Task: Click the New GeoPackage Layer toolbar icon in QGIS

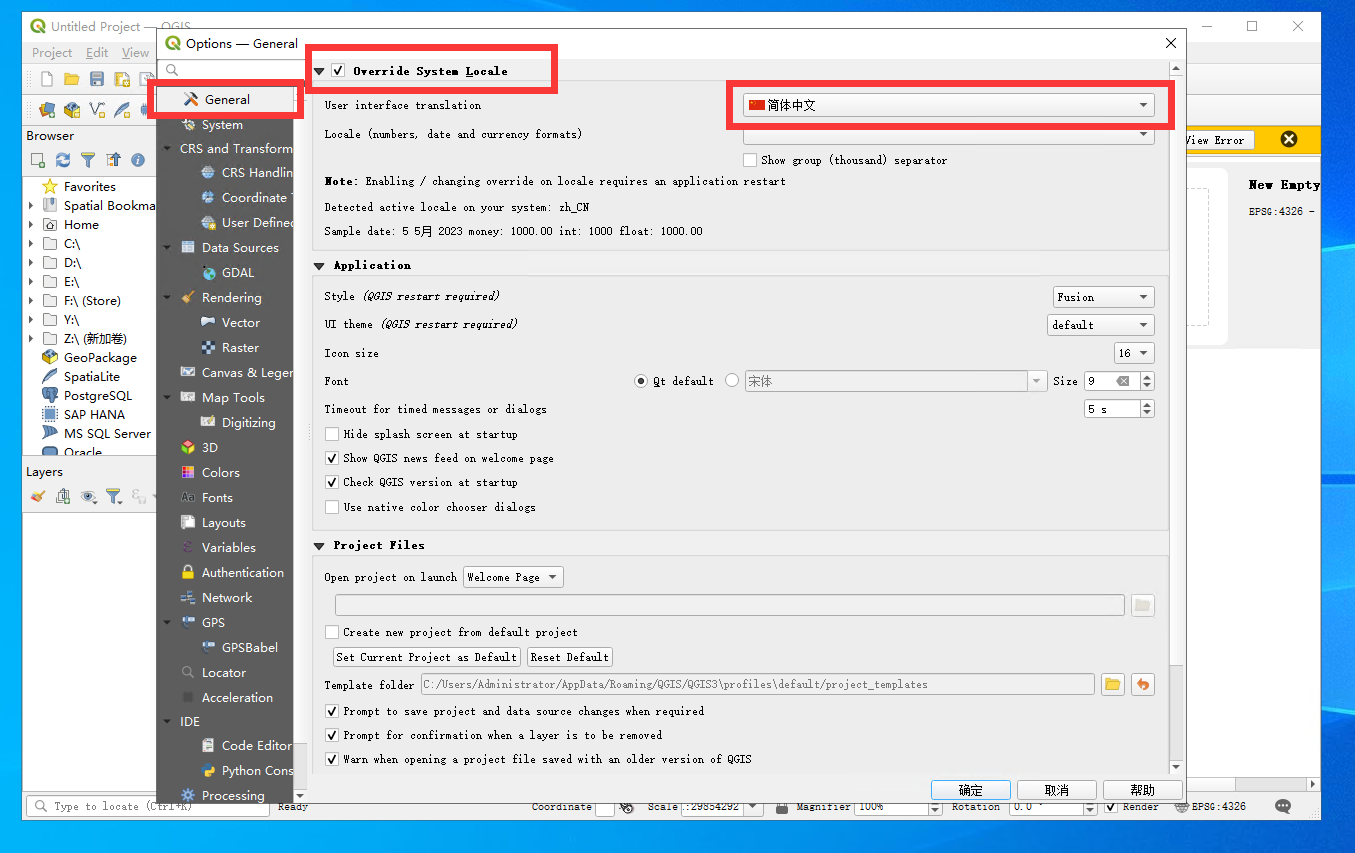Action: (x=72, y=109)
